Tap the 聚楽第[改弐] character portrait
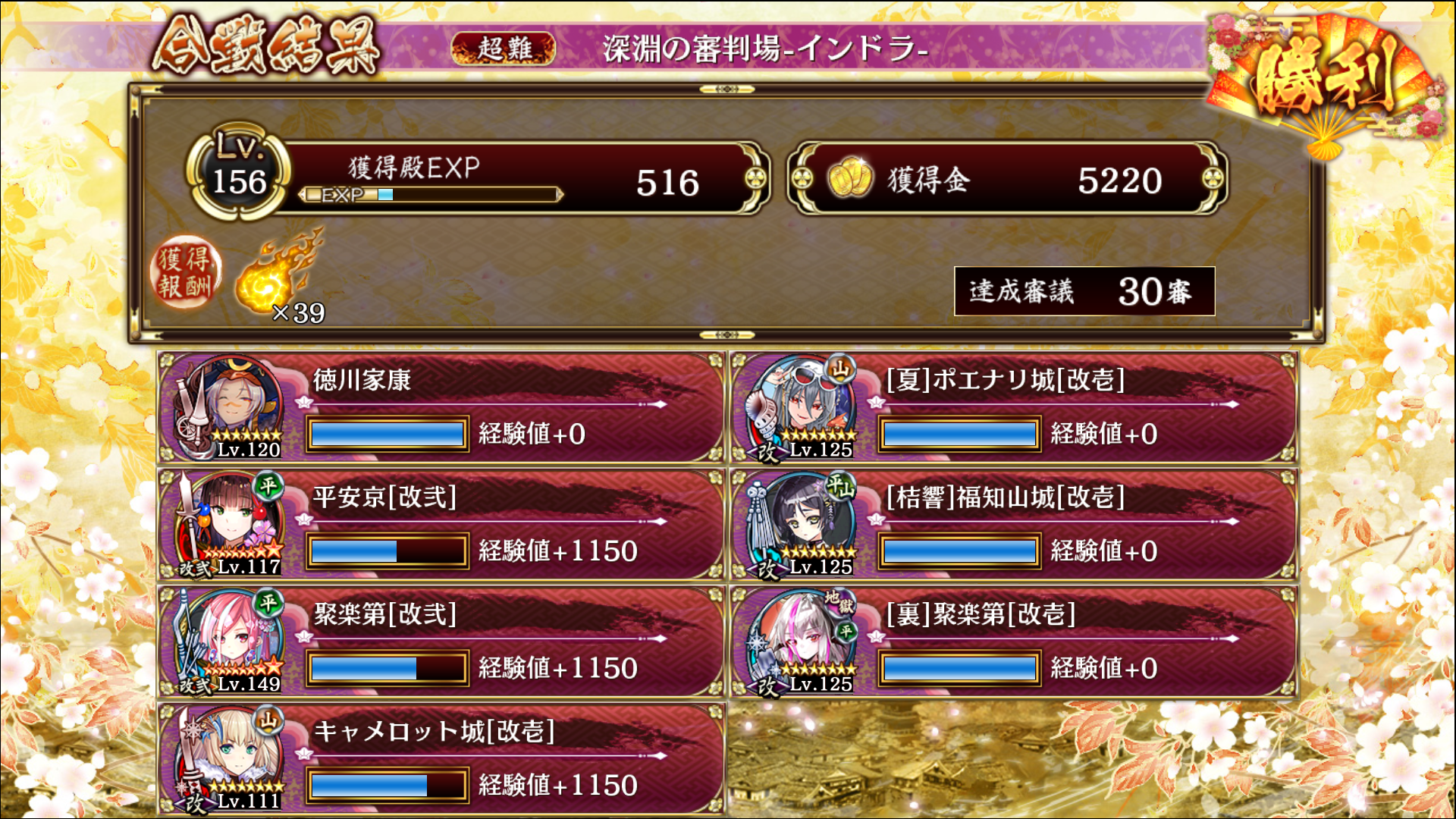Image resolution: width=1456 pixels, height=819 pixels. point(227,642)
